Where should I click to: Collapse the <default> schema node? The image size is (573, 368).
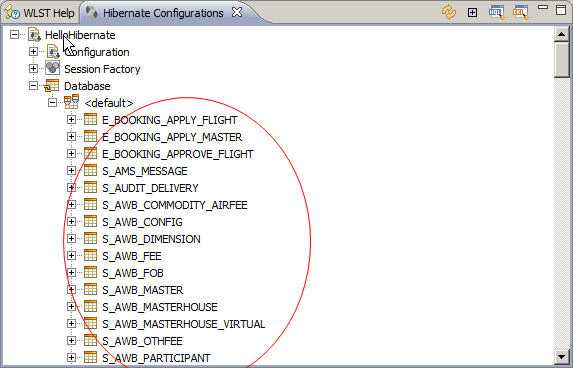coord(52,103)
